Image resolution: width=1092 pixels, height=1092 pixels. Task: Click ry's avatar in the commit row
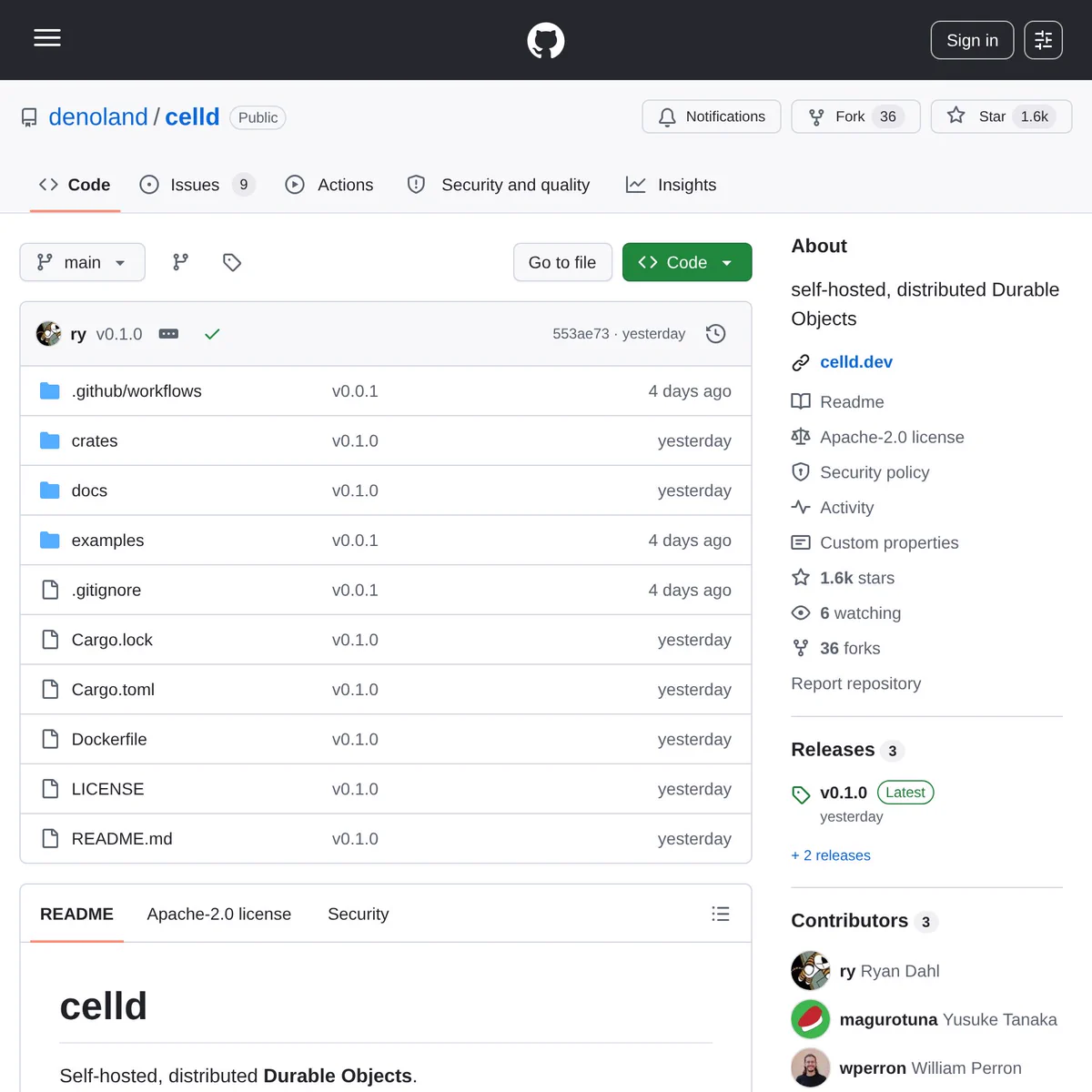(49, 334)
